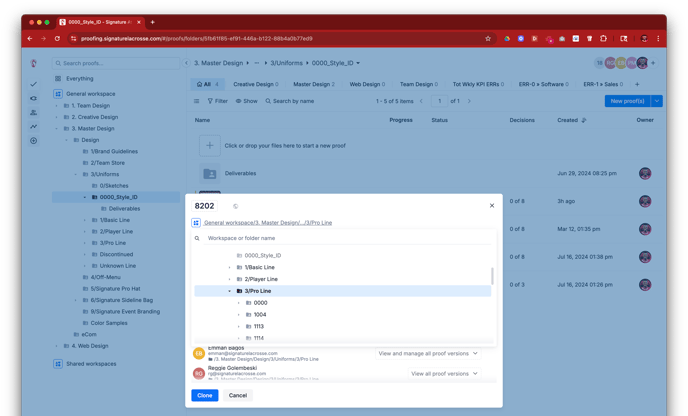Click the folder icon of 3/Pro Line

[240, 291]
